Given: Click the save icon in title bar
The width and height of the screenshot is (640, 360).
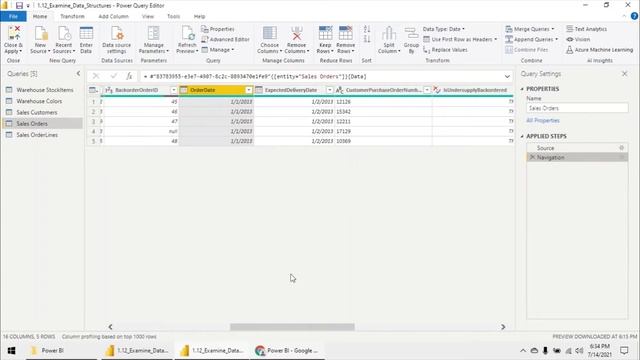Looking at the screenshot, I should 19,5.
